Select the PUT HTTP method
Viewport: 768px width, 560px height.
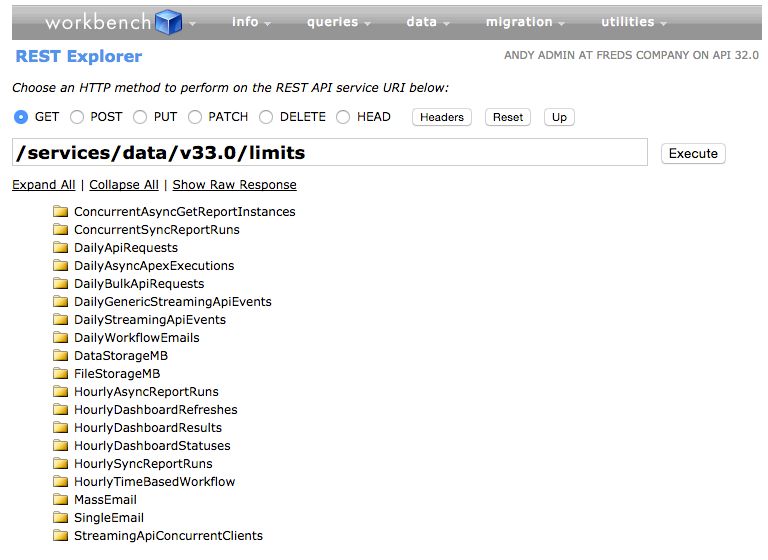click(x=140, y=117)
